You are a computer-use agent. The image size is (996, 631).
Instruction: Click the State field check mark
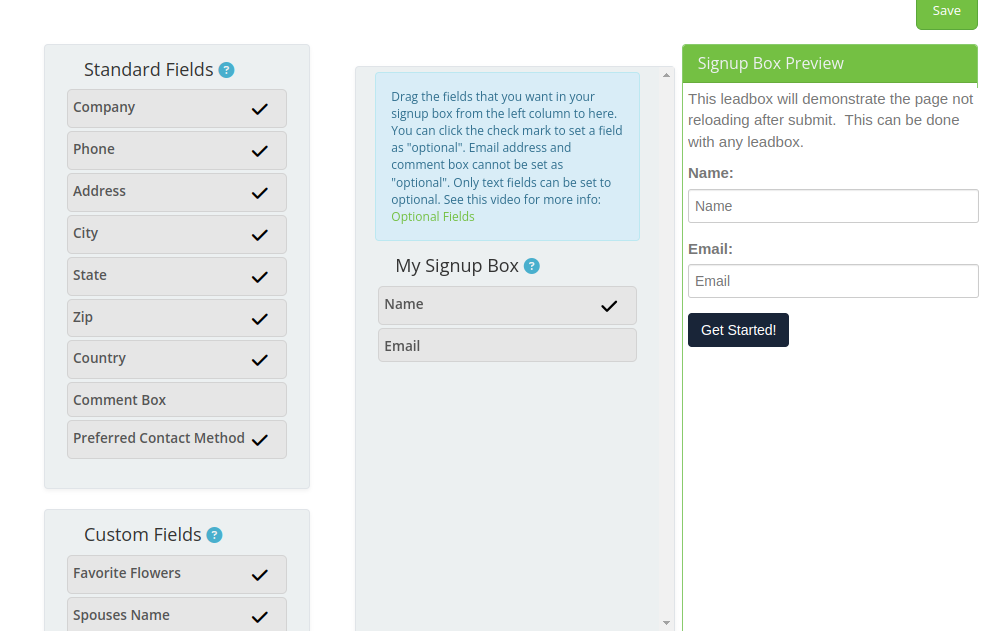coord(259,277)
